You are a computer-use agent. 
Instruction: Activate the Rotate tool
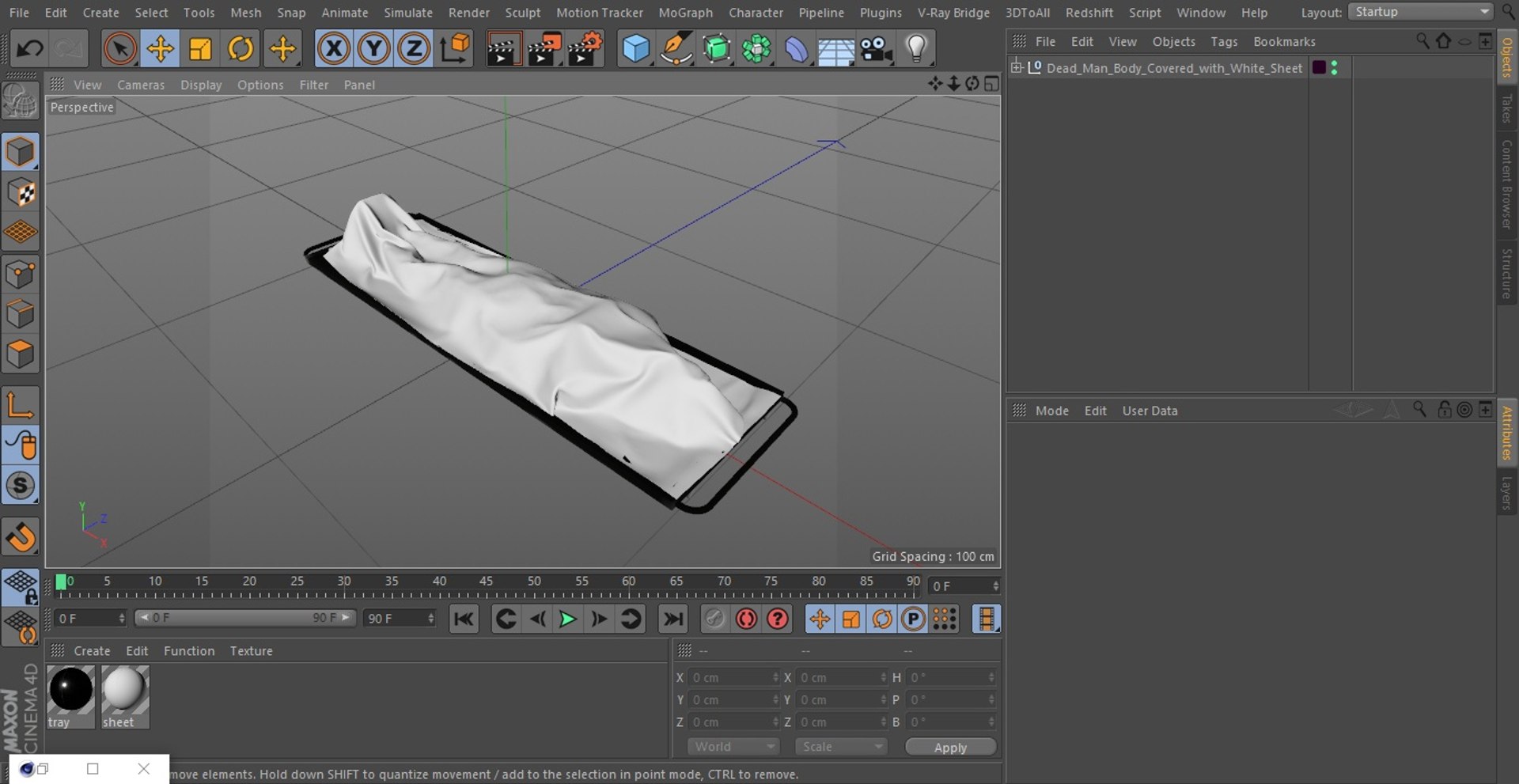pos(241,49)
